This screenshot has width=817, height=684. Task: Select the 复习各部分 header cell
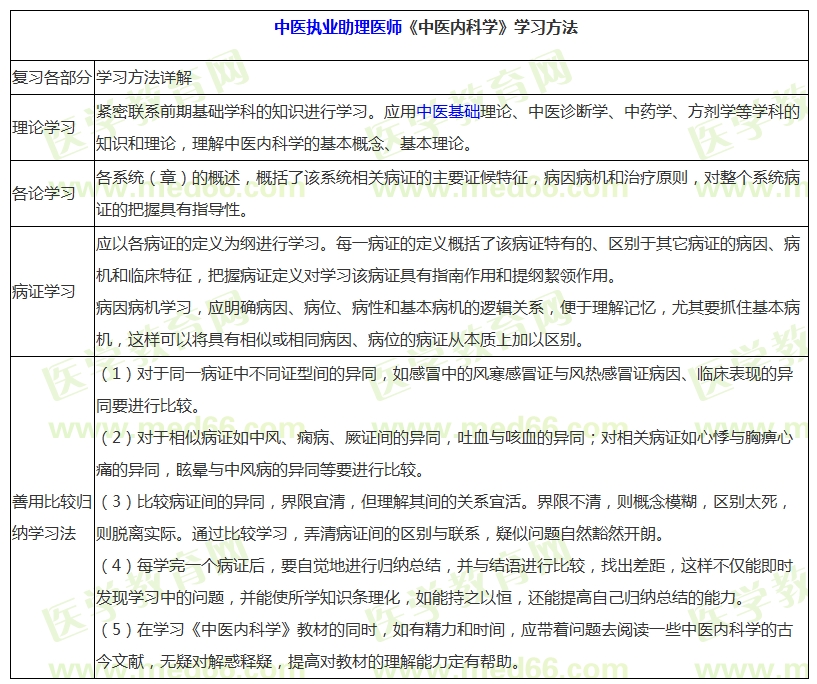click(x=51, y=77)
